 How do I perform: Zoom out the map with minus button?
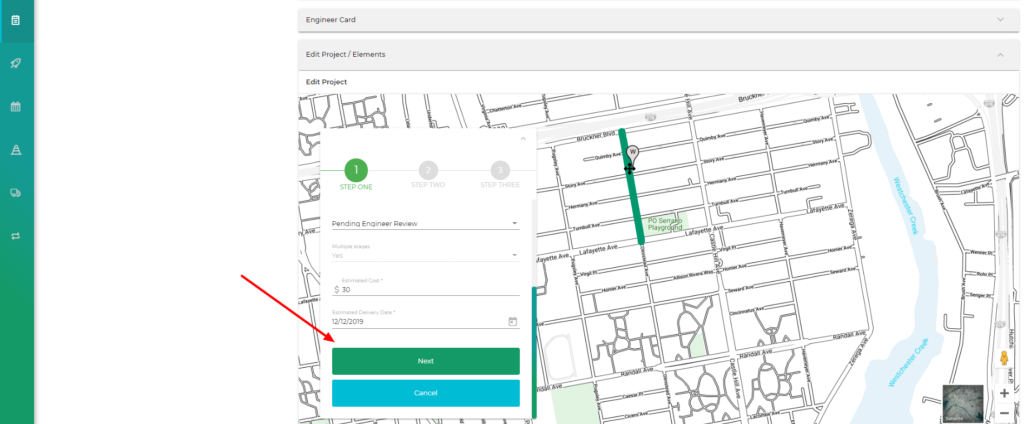point(1004,413)
